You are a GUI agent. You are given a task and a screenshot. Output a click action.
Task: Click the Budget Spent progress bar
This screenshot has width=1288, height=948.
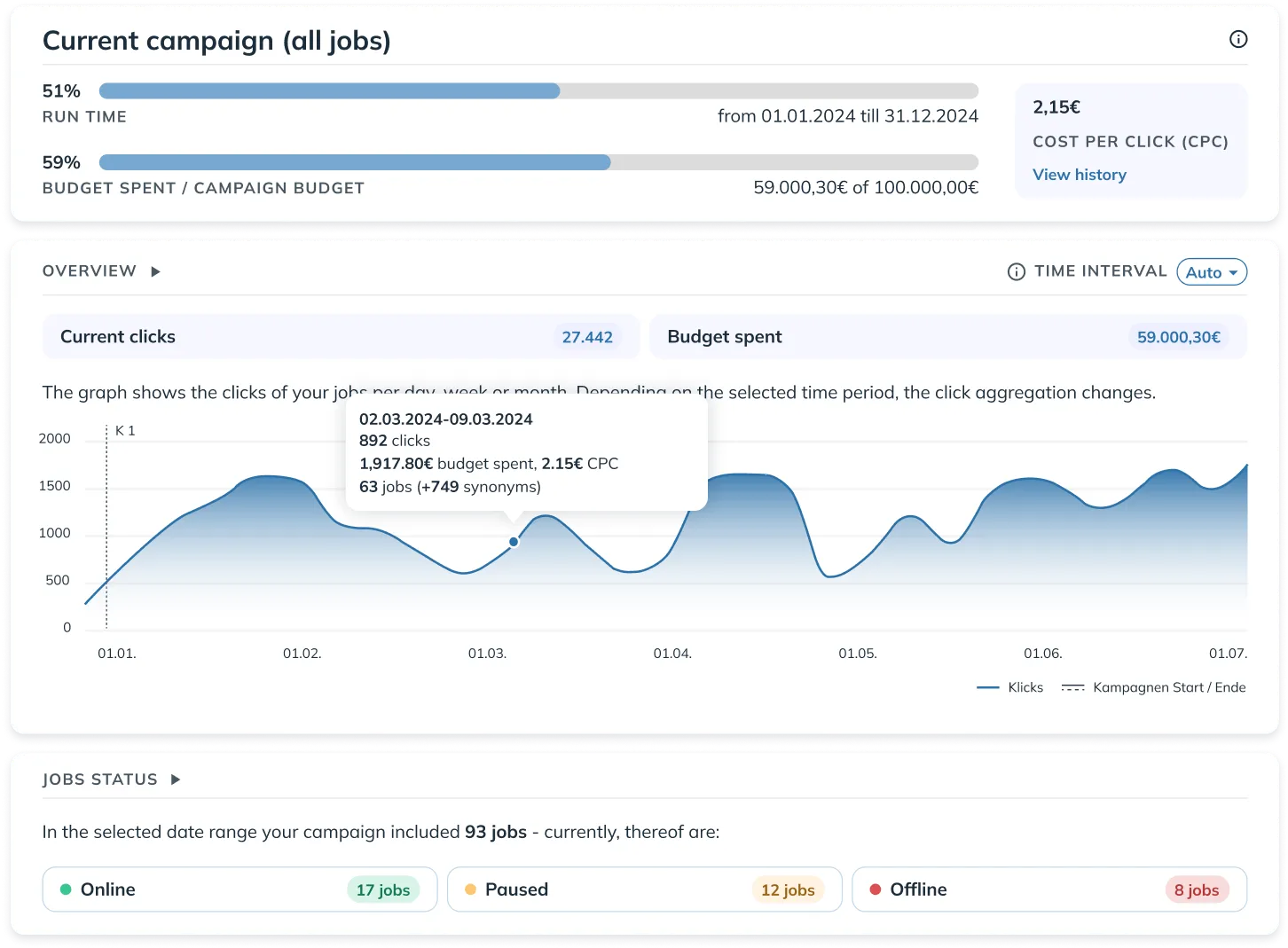click(x=538, y=162)
